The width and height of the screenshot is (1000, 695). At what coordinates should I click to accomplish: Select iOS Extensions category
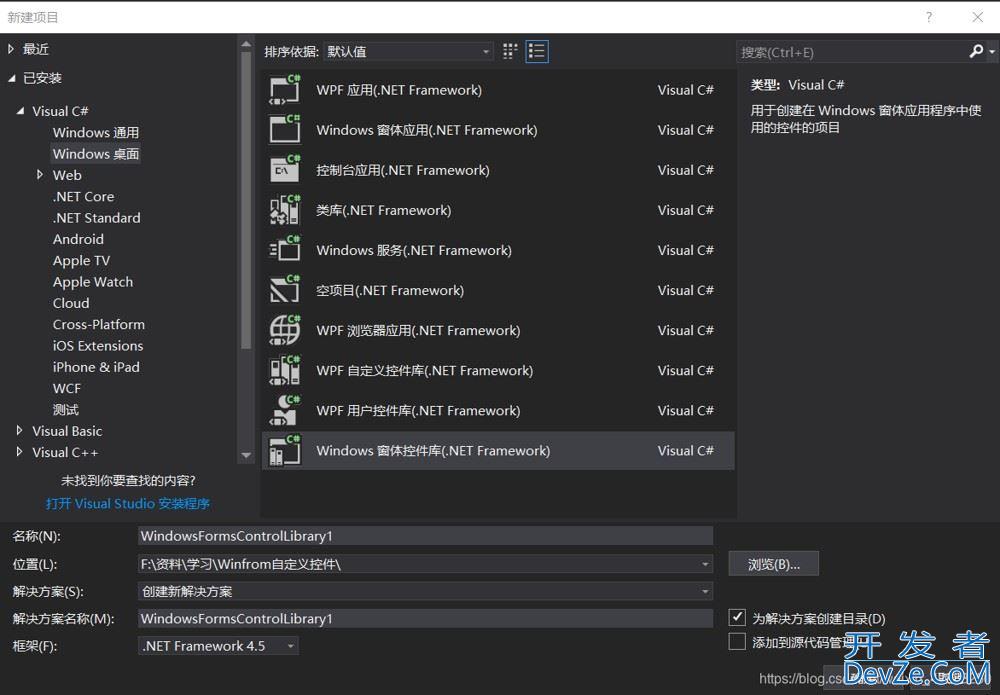click(98, 346)
